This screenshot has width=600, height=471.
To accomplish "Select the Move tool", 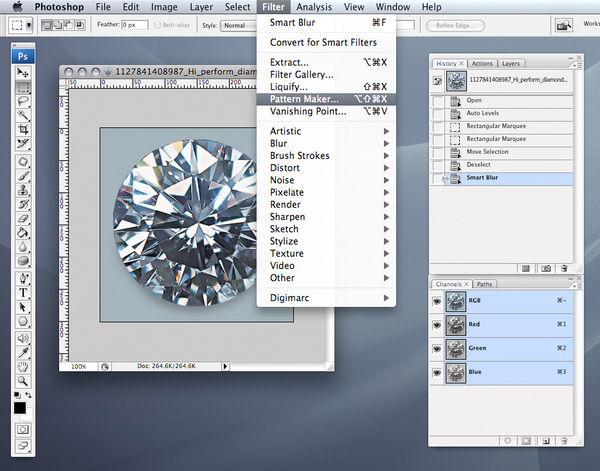I will pyautogui.click(x=22, y=74).
